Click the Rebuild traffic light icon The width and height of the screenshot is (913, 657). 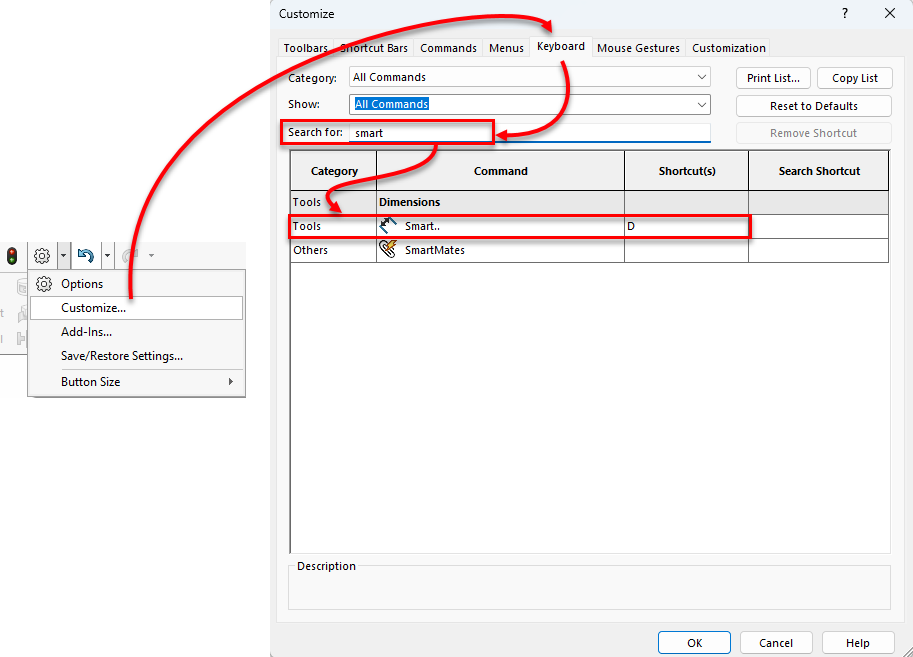[12, 256]
